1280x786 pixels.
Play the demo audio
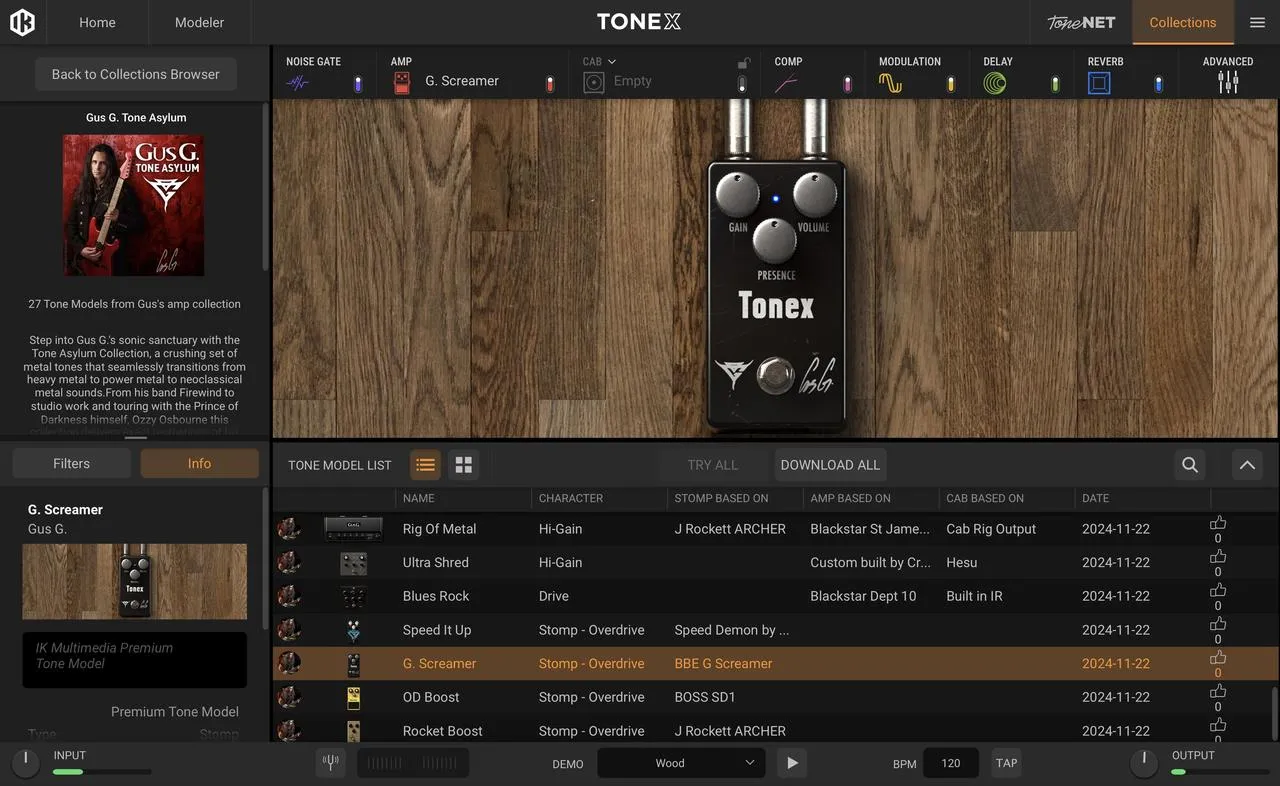click(x=792, y=763)
